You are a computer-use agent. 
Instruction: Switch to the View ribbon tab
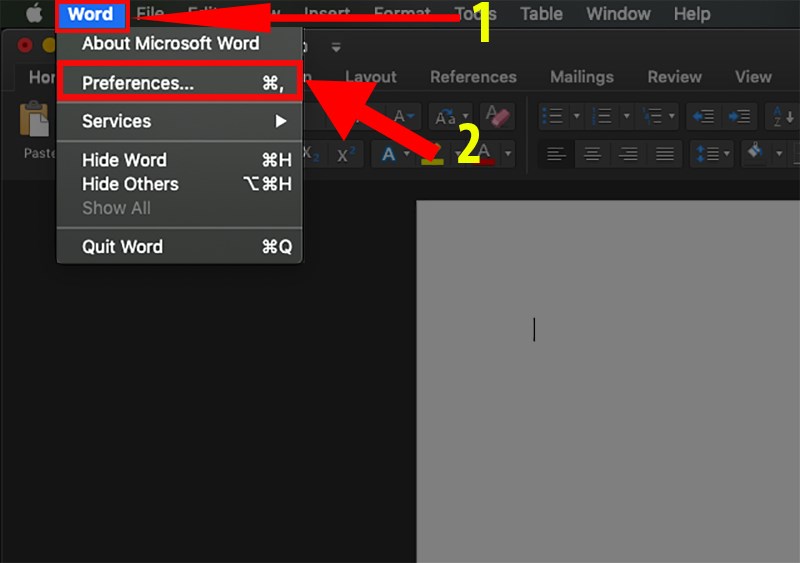point(753,77)
